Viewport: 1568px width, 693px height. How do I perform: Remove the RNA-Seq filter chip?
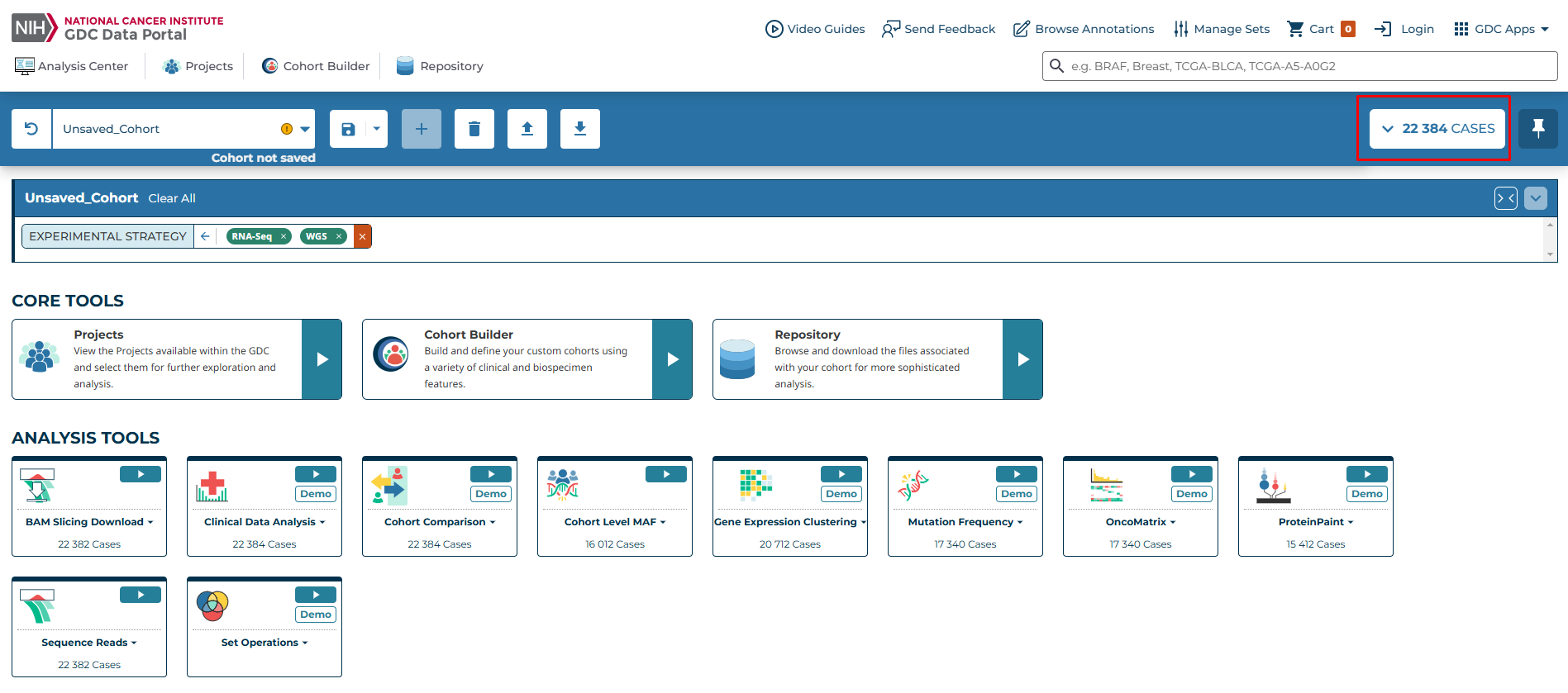284,236
